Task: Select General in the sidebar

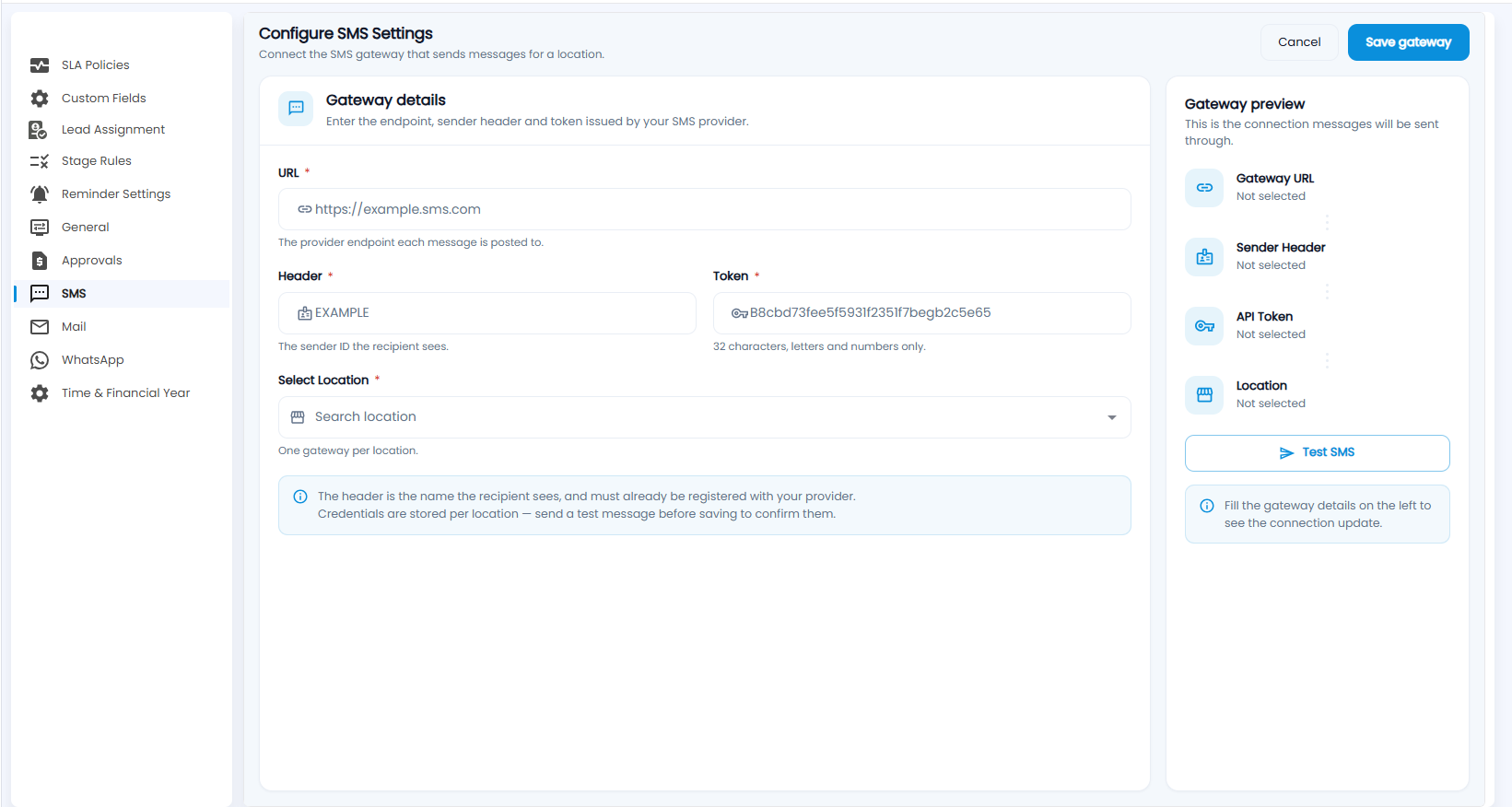Action: click(86, 228)
